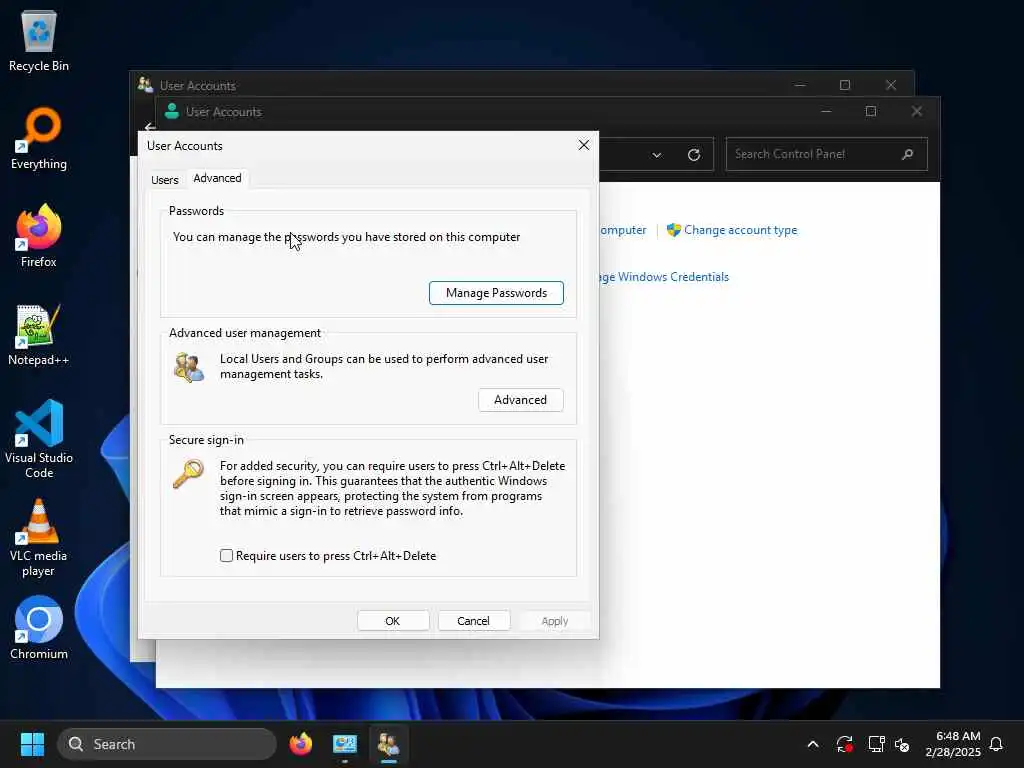Close the front User Accounts Control Panel window
Image resolution: width=1024 pixels, height=768 pixels.
(917, 111)
